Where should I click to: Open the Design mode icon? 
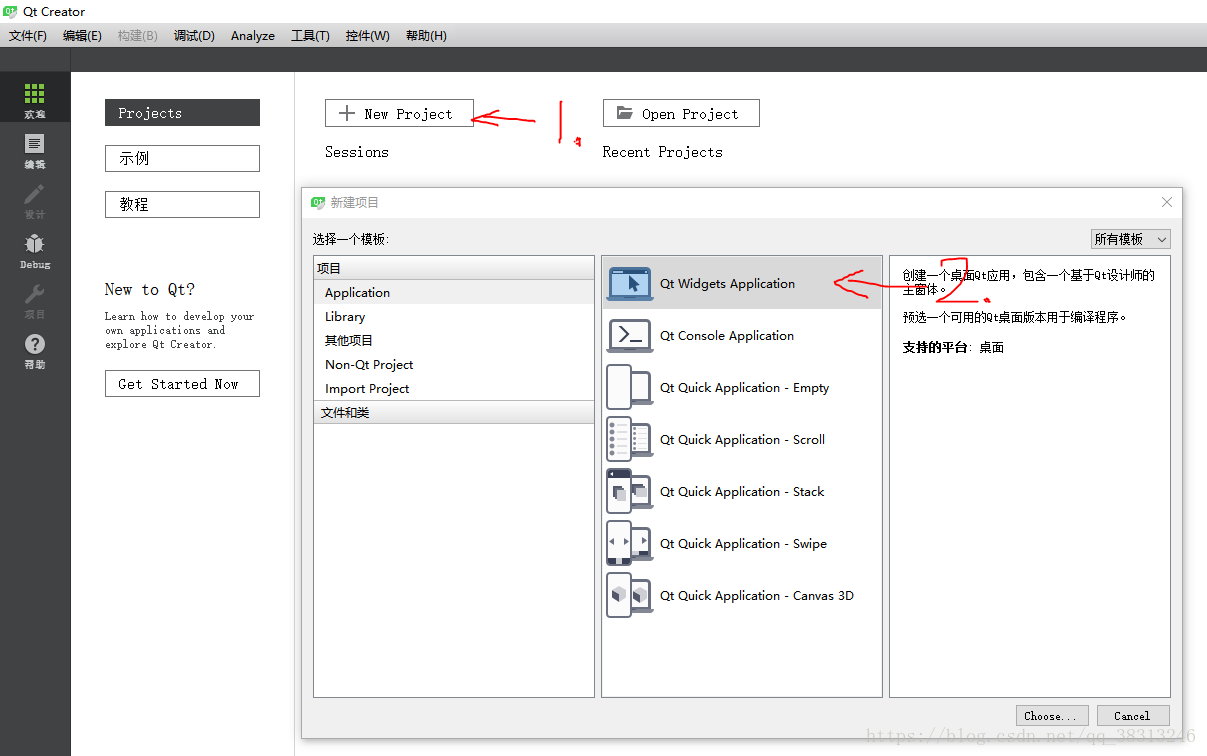pyautogui.click(x=35, y=200)
